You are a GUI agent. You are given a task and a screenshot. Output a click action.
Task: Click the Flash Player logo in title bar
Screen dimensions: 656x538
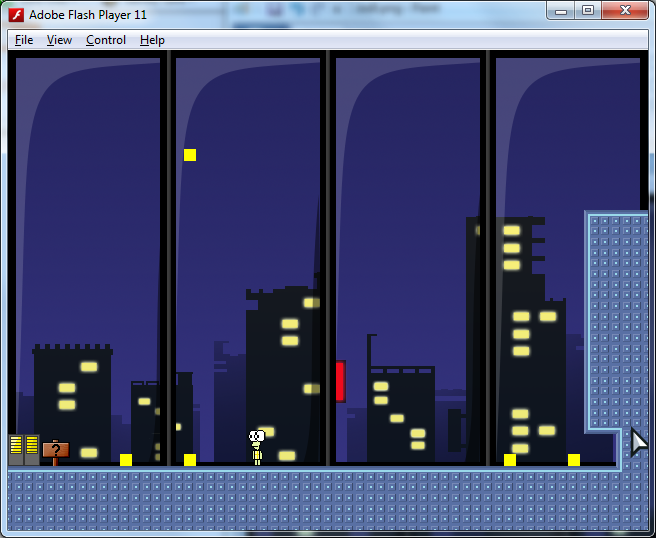click(17, 14)
